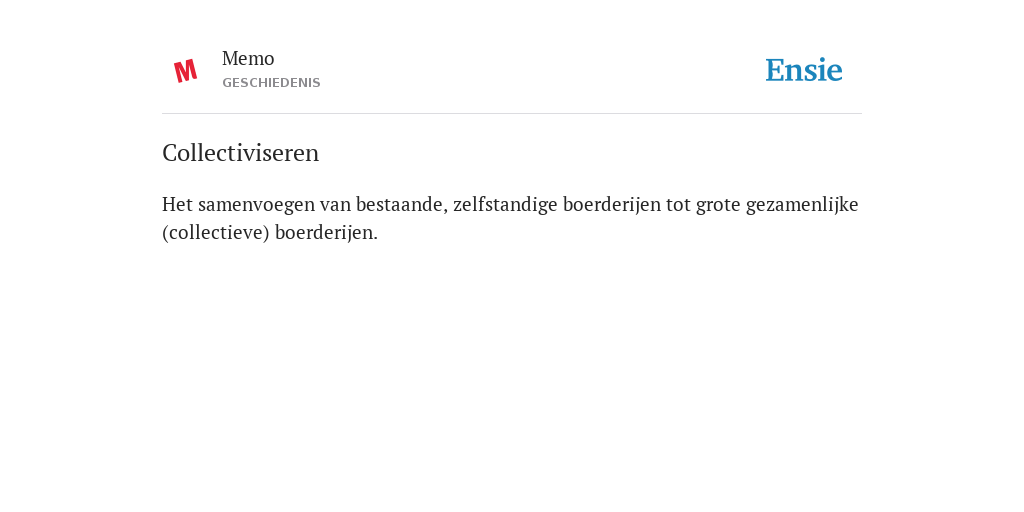The height and width of the screenshot is (512, 1024).
Task: Click the letter 'E' of Ensie logo
Action: pos(774,70)
